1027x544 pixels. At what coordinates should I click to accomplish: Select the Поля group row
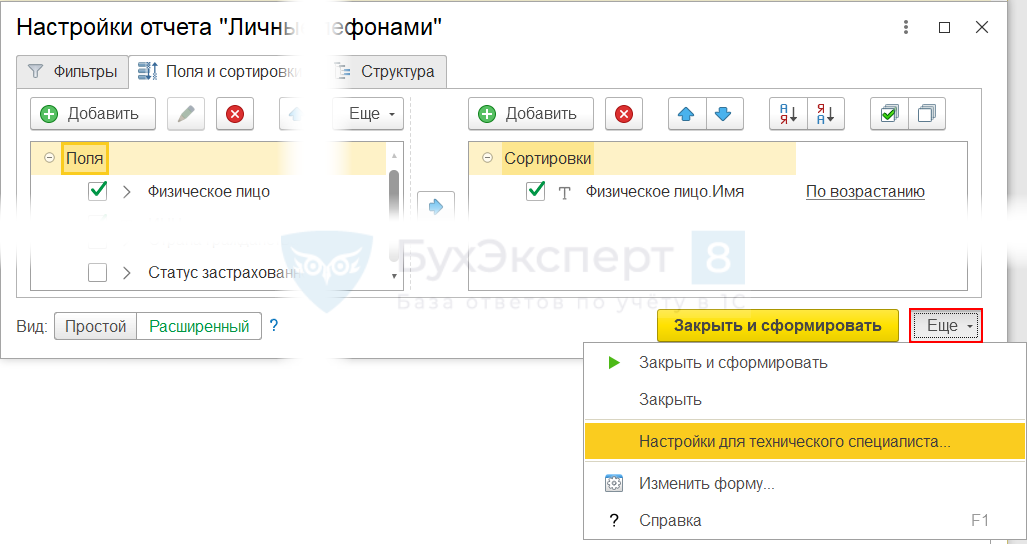coord(209,158)
